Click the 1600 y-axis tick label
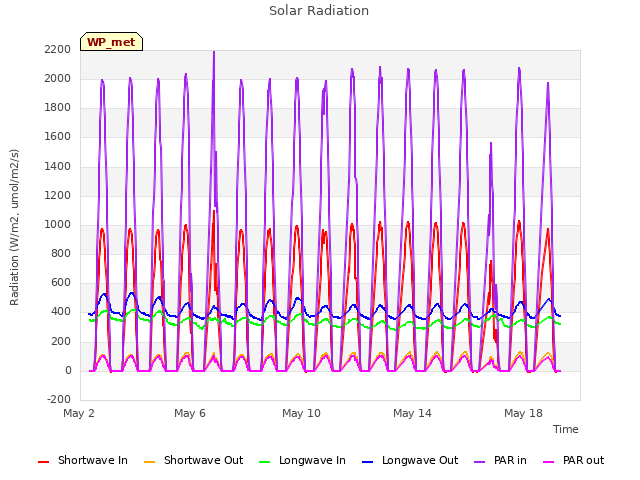This screenshot has height=480, width=640. (x=58, y=137)
